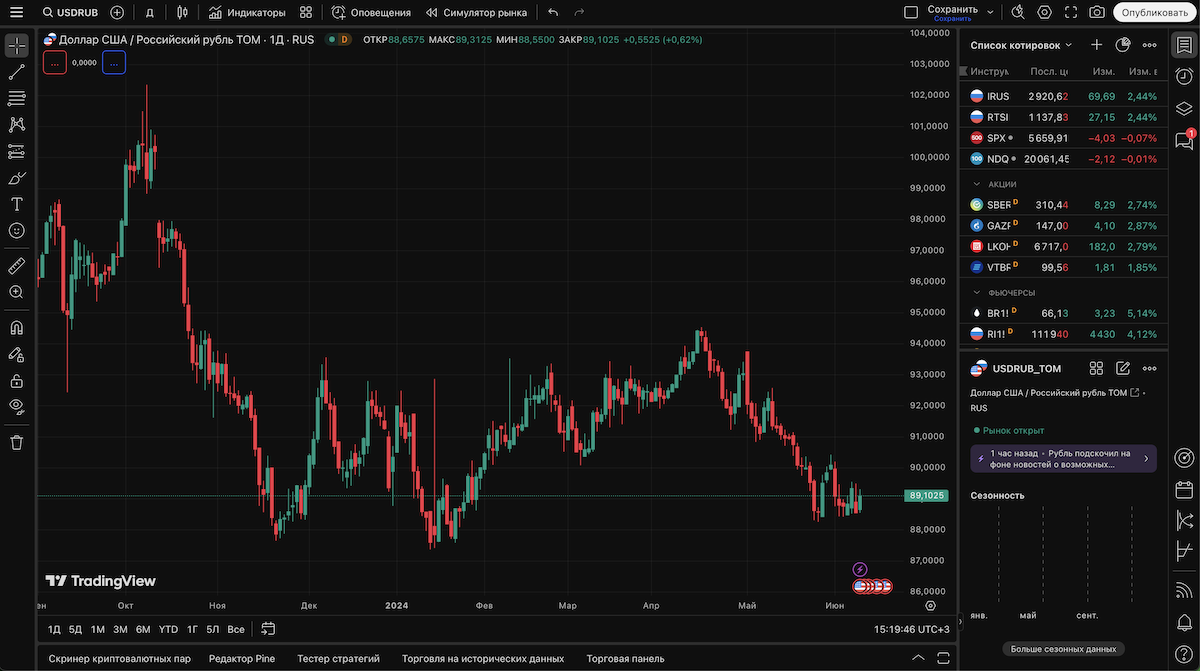Open the USDRUB symbol search
This screenshot has height=671, width=1200.
70,13
